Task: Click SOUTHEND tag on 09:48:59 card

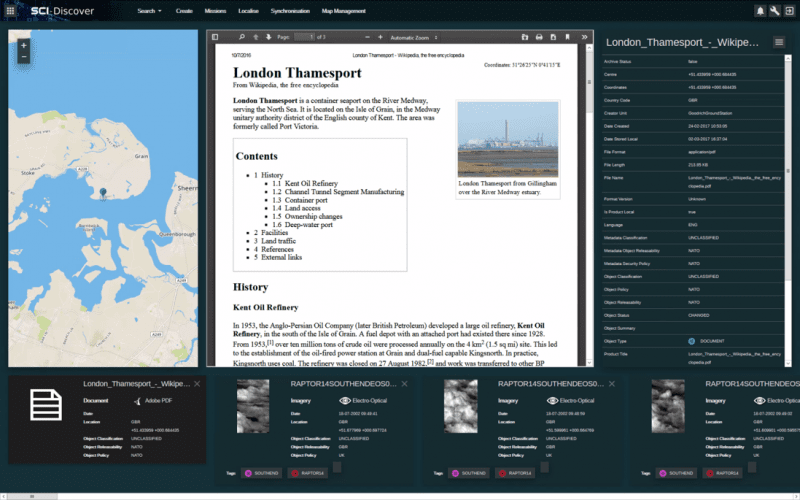Action: pyautogui.click(x=469, y=473)
